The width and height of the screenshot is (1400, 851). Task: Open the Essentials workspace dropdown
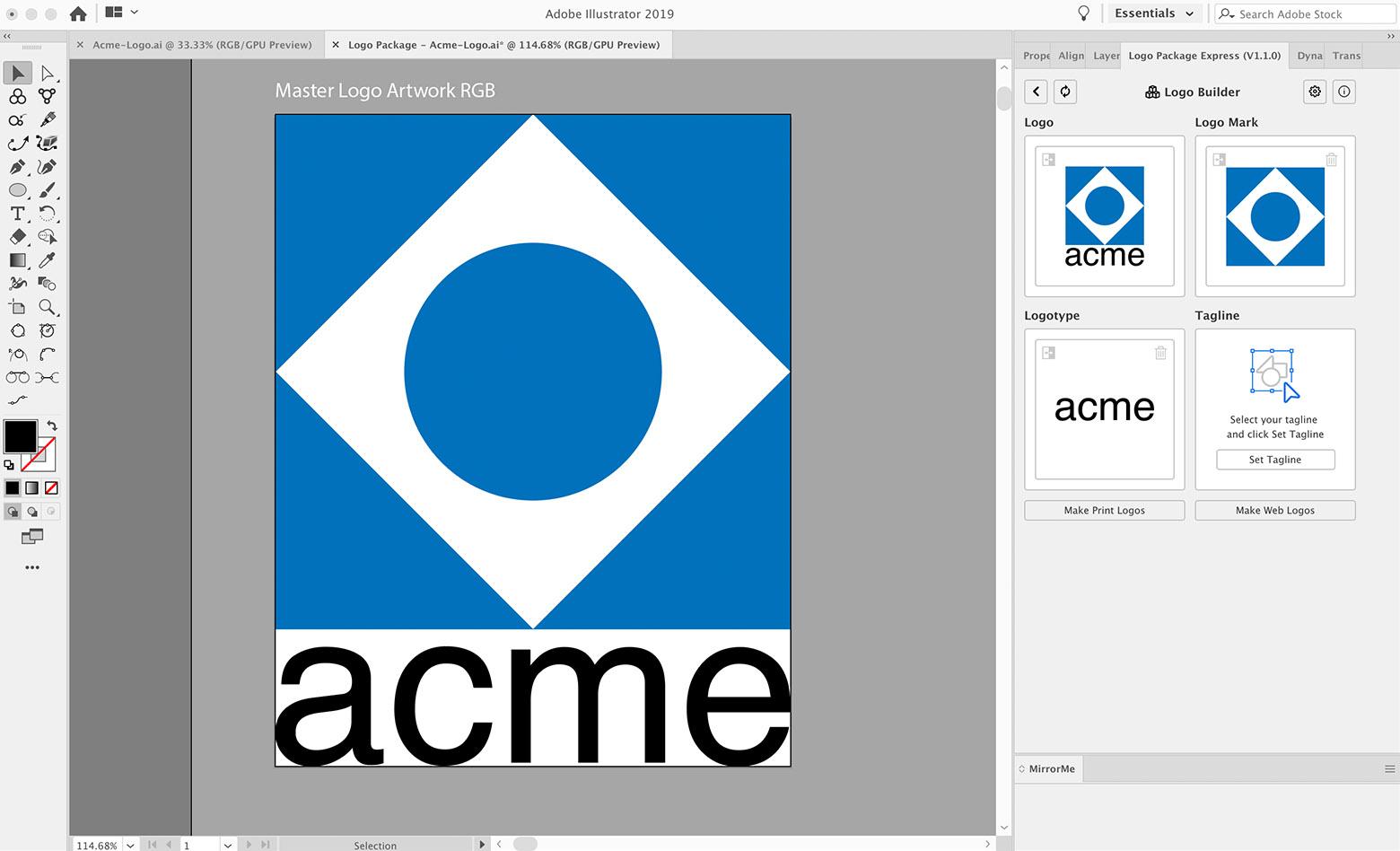coord(1154,13)
